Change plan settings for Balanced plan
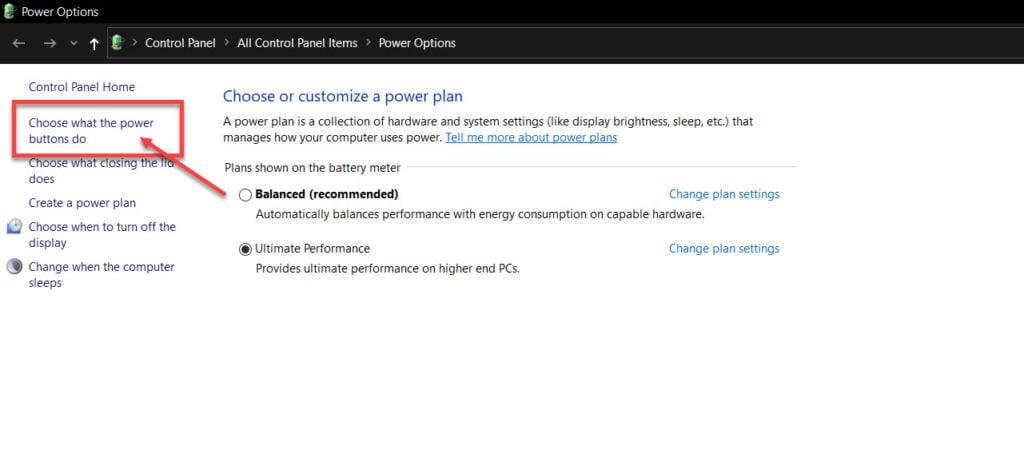The width and height of the screenshot is (1024, 462). tap(724, 194)
